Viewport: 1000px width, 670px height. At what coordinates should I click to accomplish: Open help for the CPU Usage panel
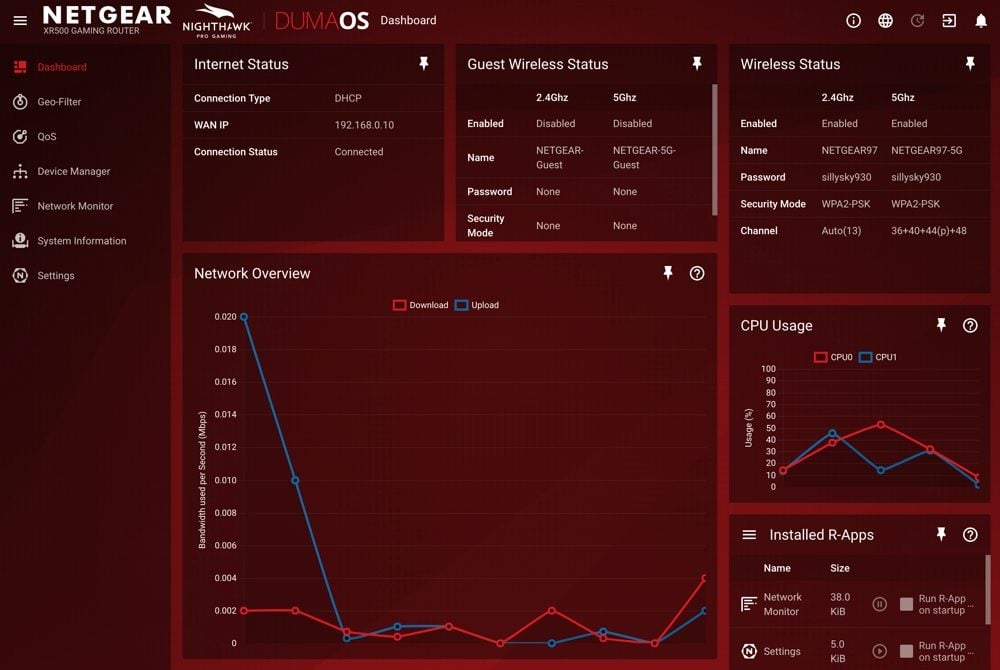pyautogui.click(x=970, y=326)
